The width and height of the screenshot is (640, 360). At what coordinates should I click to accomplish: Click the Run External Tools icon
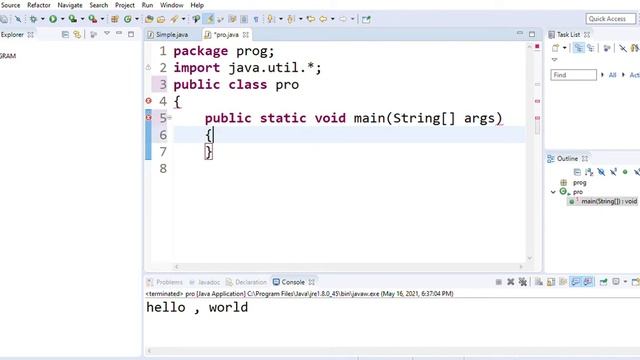click(93, 19)
